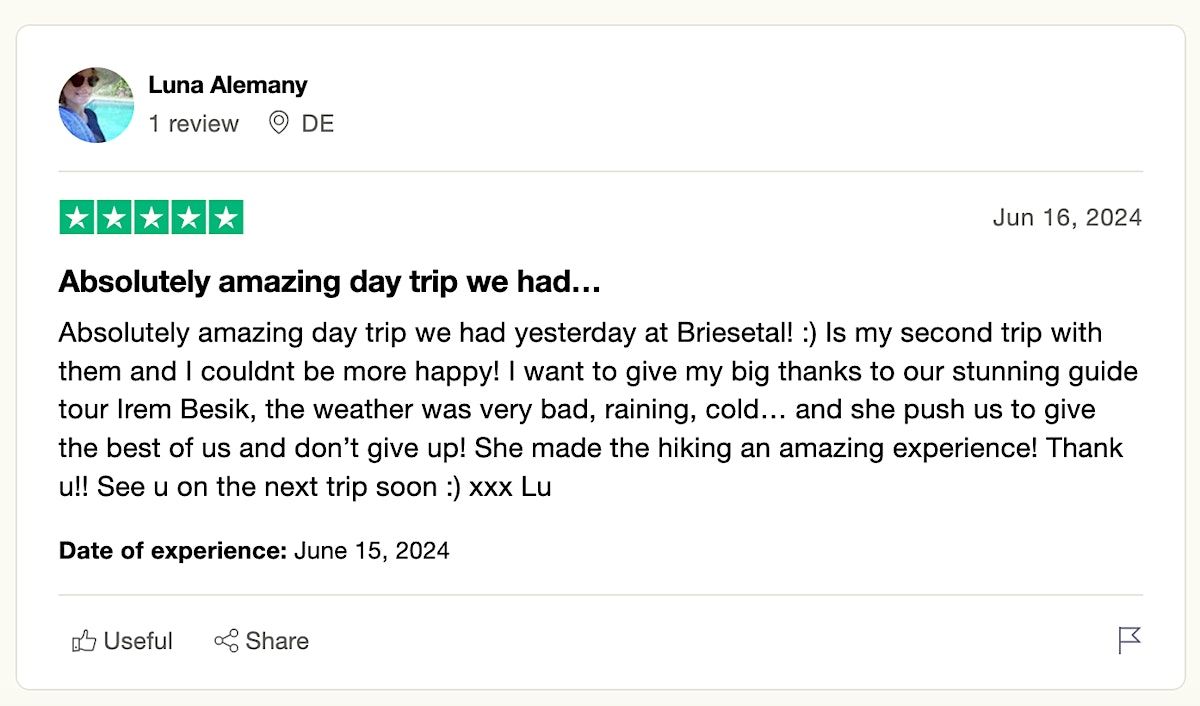Click the second green rating star
This screenshot has width=1200, height=706.
[x=114, y=218]
